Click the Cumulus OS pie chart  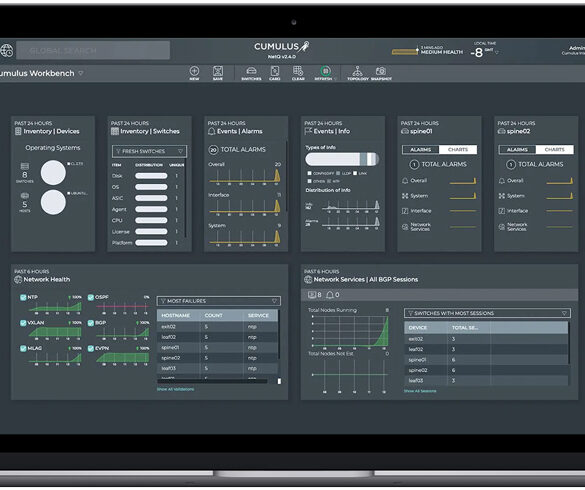point(53,173)
